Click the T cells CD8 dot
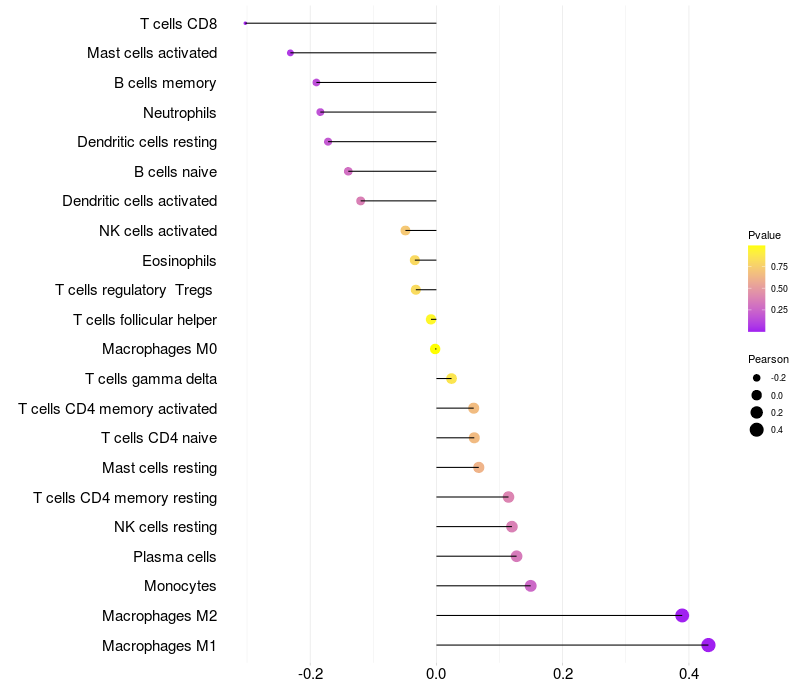 tap(246, 23)
